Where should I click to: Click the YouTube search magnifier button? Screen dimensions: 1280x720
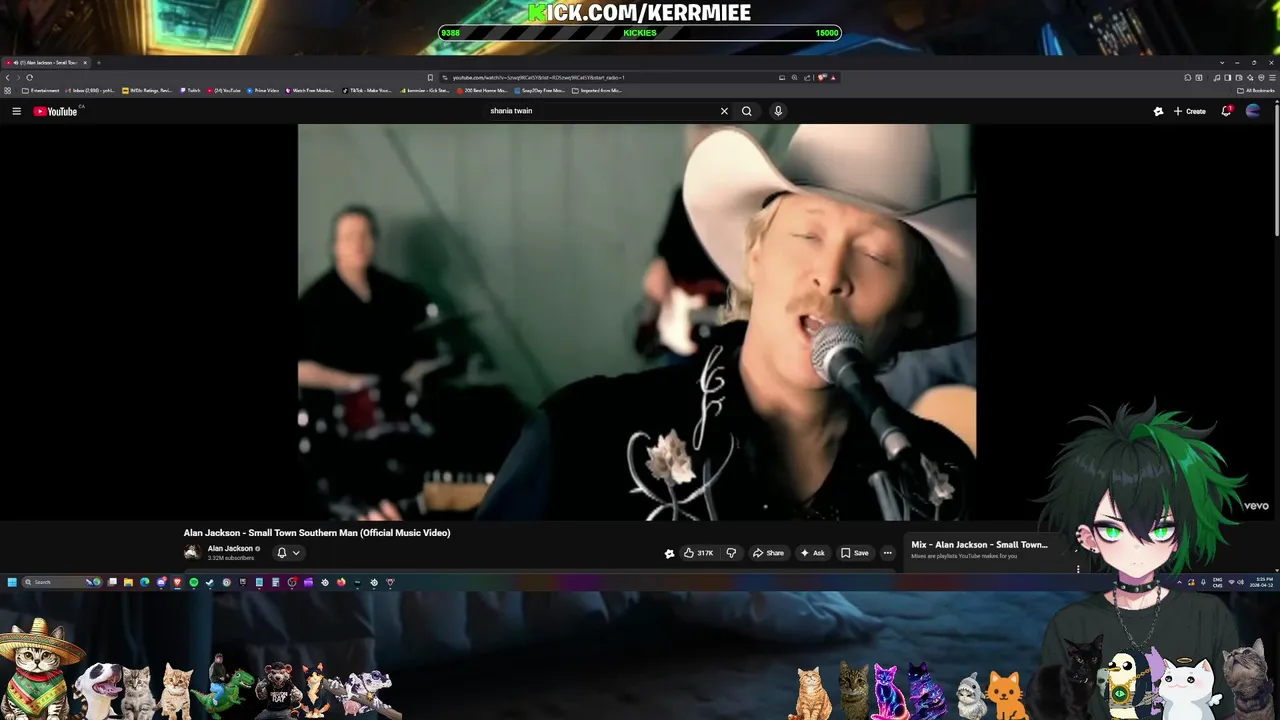(746, 111)
